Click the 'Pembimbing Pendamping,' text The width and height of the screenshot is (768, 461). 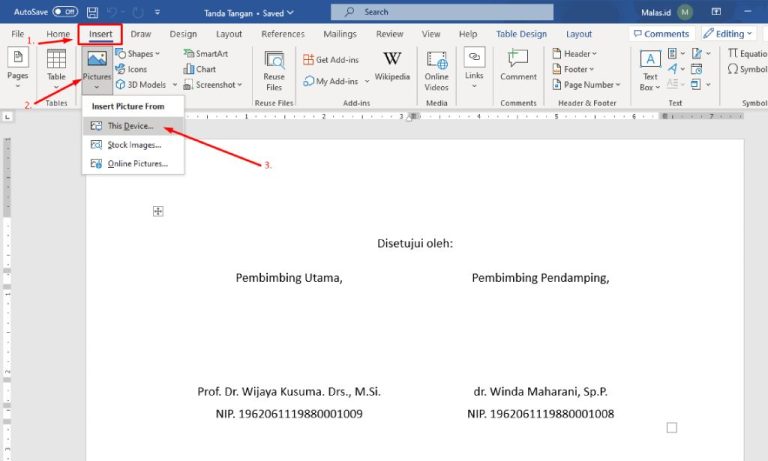(x=540, y=278)
